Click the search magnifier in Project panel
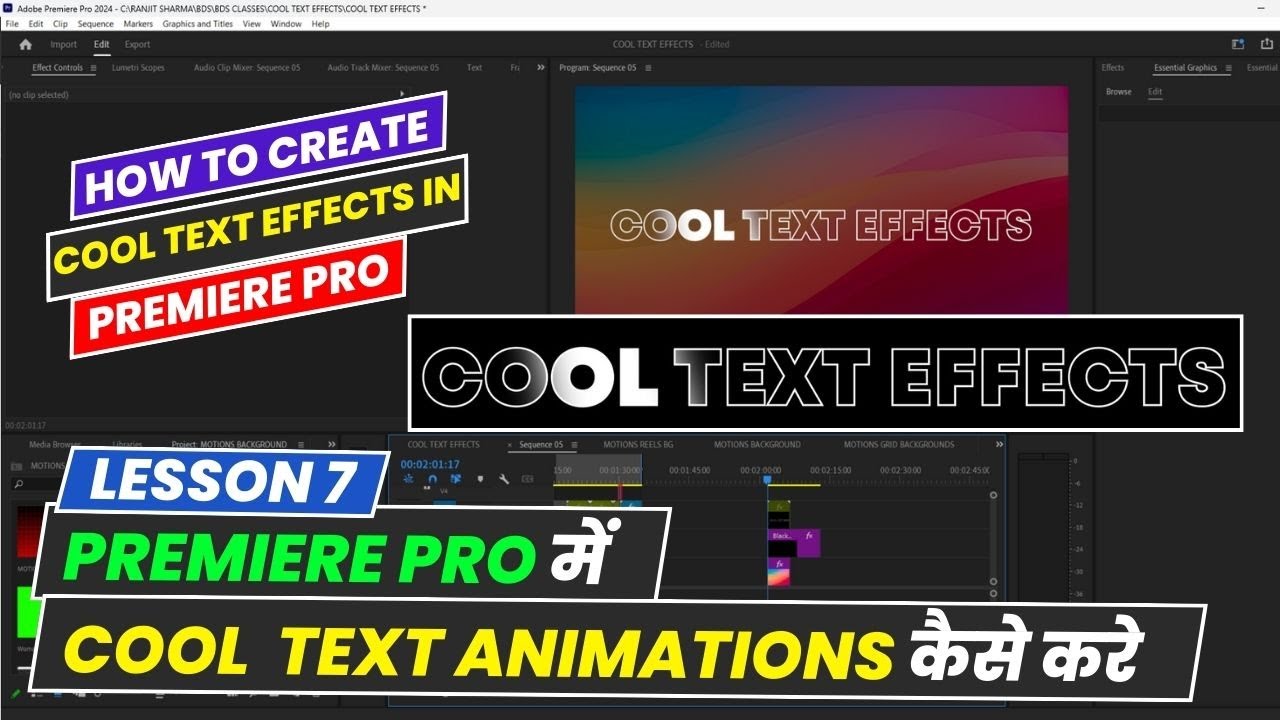1280x720 pixels. (x=19, y=485)
